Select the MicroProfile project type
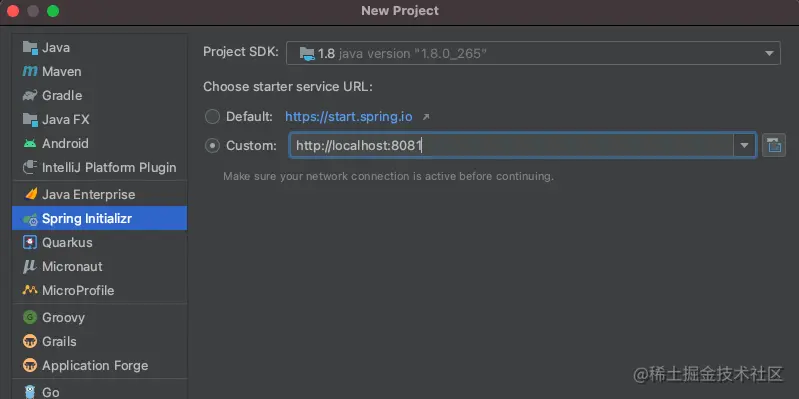Viewport: 799px width, 399px height. point(99,290)
